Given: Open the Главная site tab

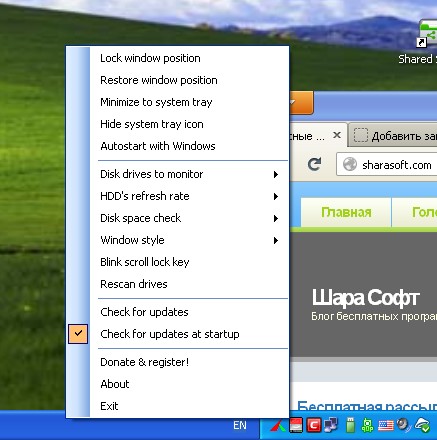Looking at the screenshot, I should point(346,212).
